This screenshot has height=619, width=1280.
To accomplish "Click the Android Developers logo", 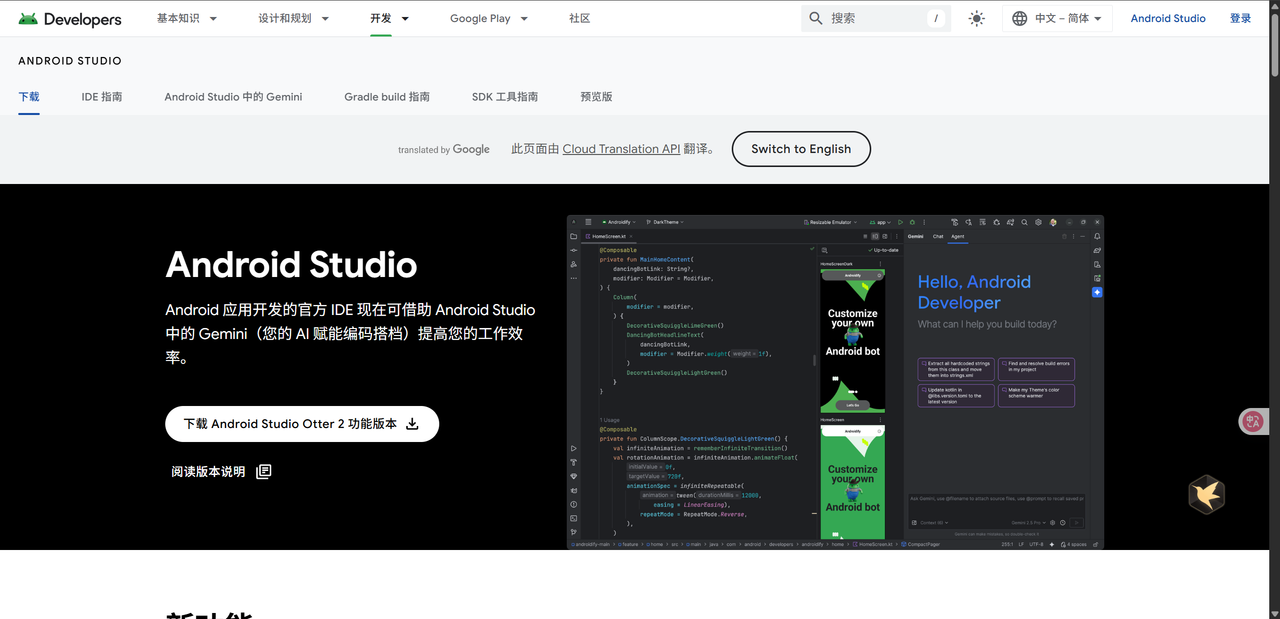I will pos(70,19).
